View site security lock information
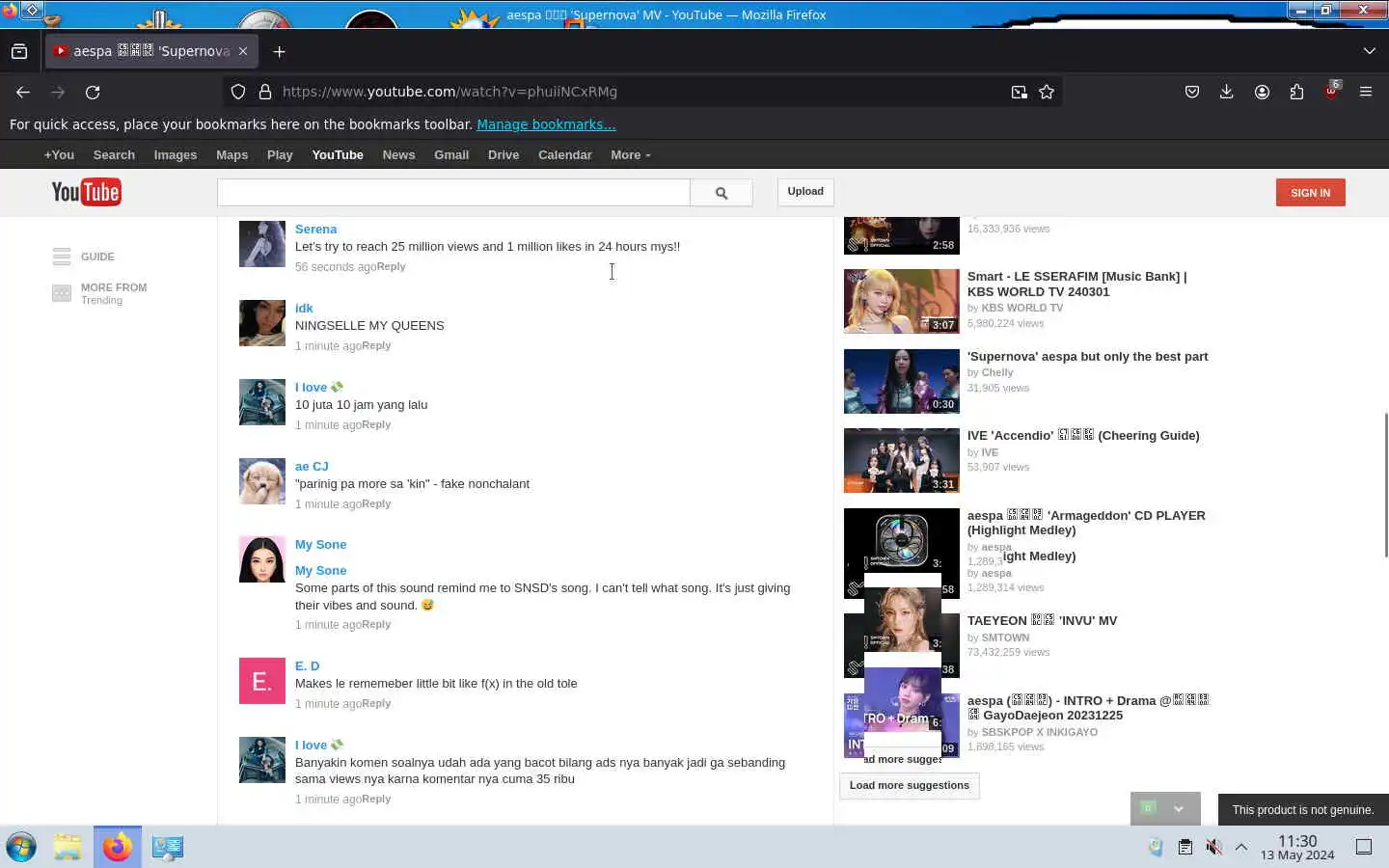 (265, 92)
